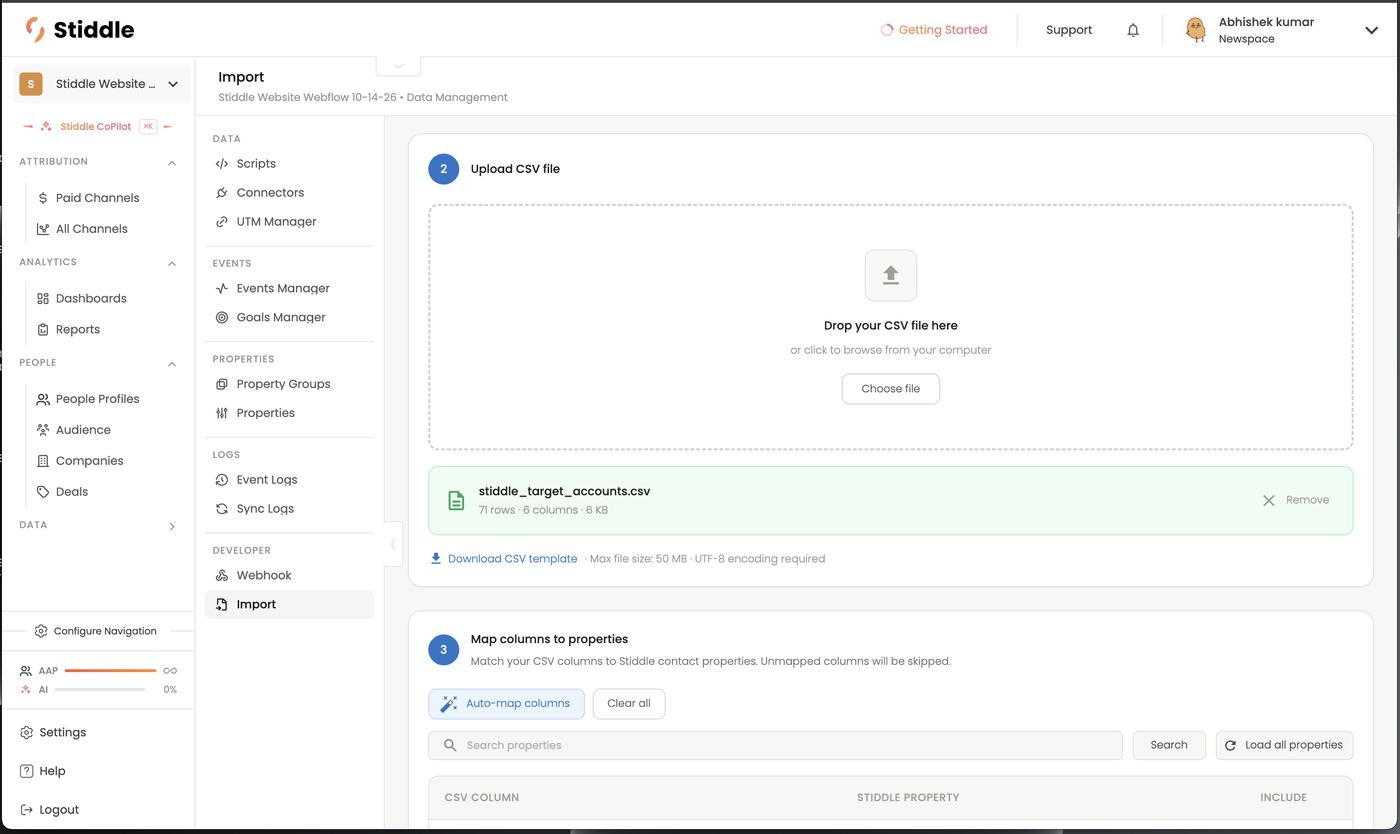Click the All Channels chart icon
This screenshot has height=834, width=1400.
click(x=43, y=229)
